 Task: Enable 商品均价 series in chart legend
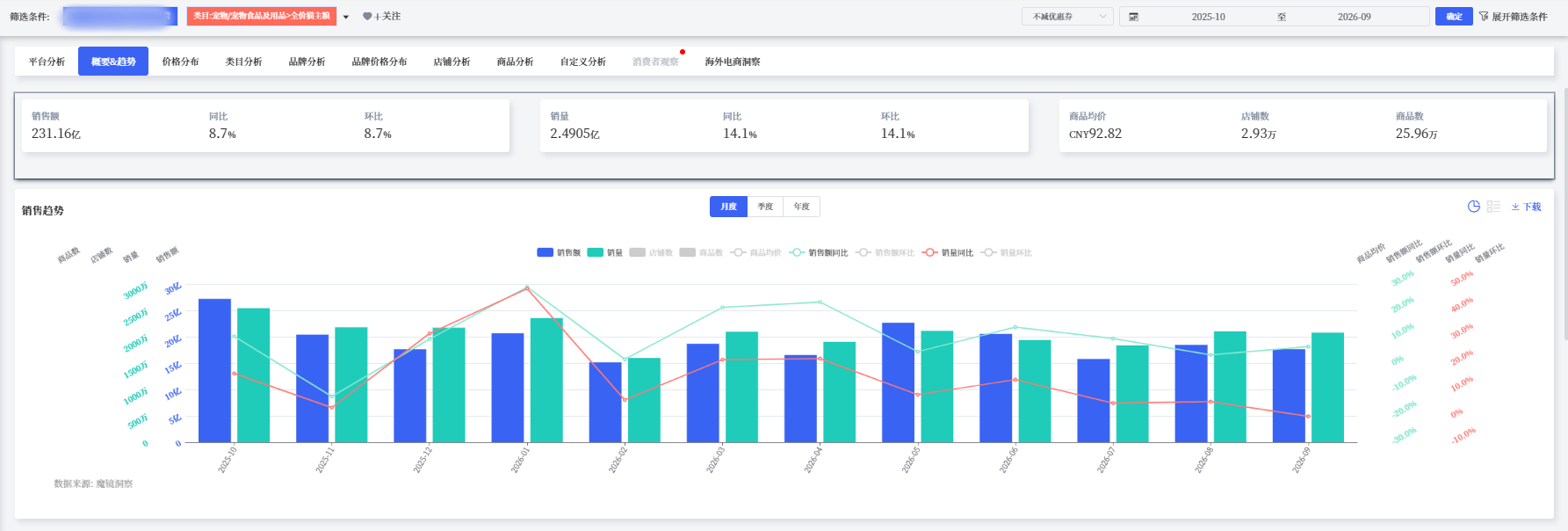coord(755,252)
